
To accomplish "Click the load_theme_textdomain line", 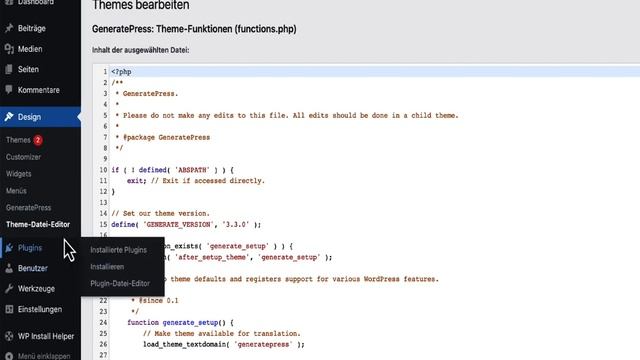I will (224, 344).
